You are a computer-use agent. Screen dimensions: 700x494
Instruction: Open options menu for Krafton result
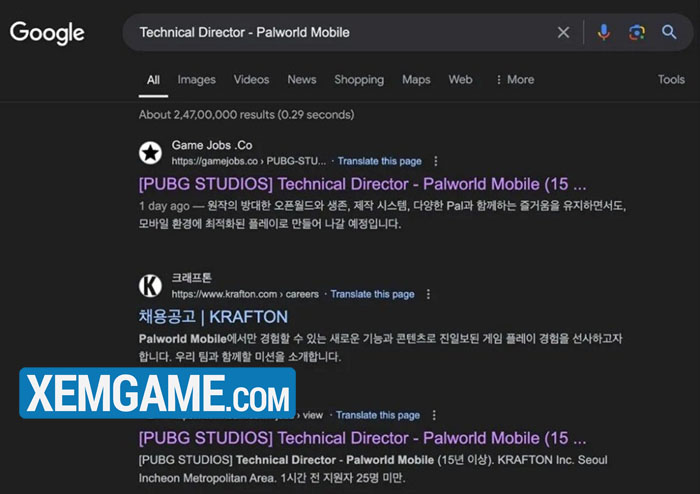coord(428,294)
